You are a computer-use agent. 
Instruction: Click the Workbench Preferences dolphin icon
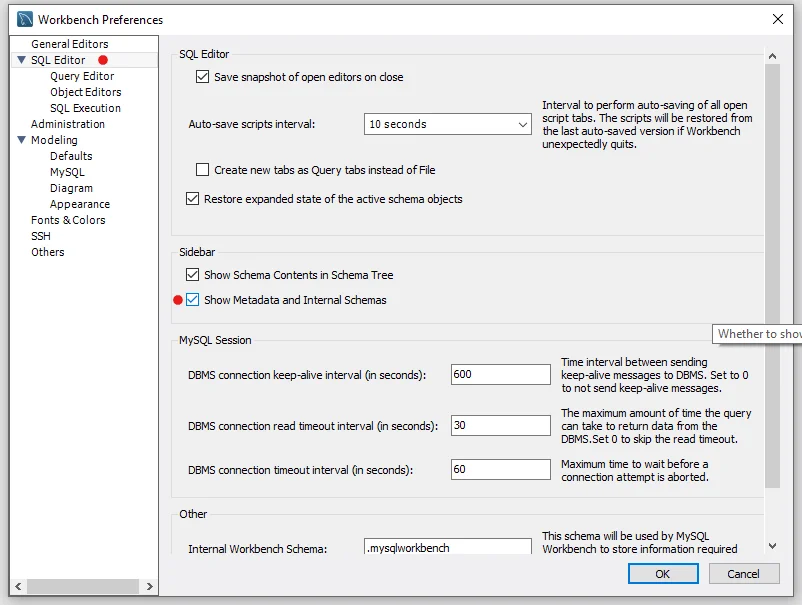click(x=25, y=19)
